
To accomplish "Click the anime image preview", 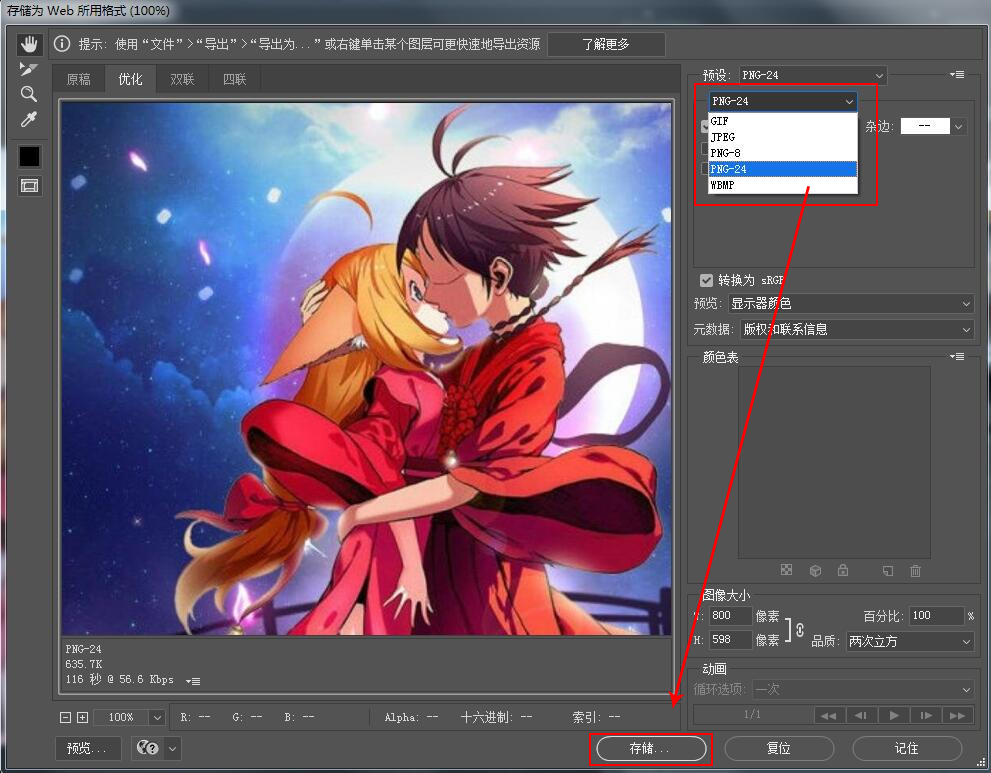I will tap(367, 368).
